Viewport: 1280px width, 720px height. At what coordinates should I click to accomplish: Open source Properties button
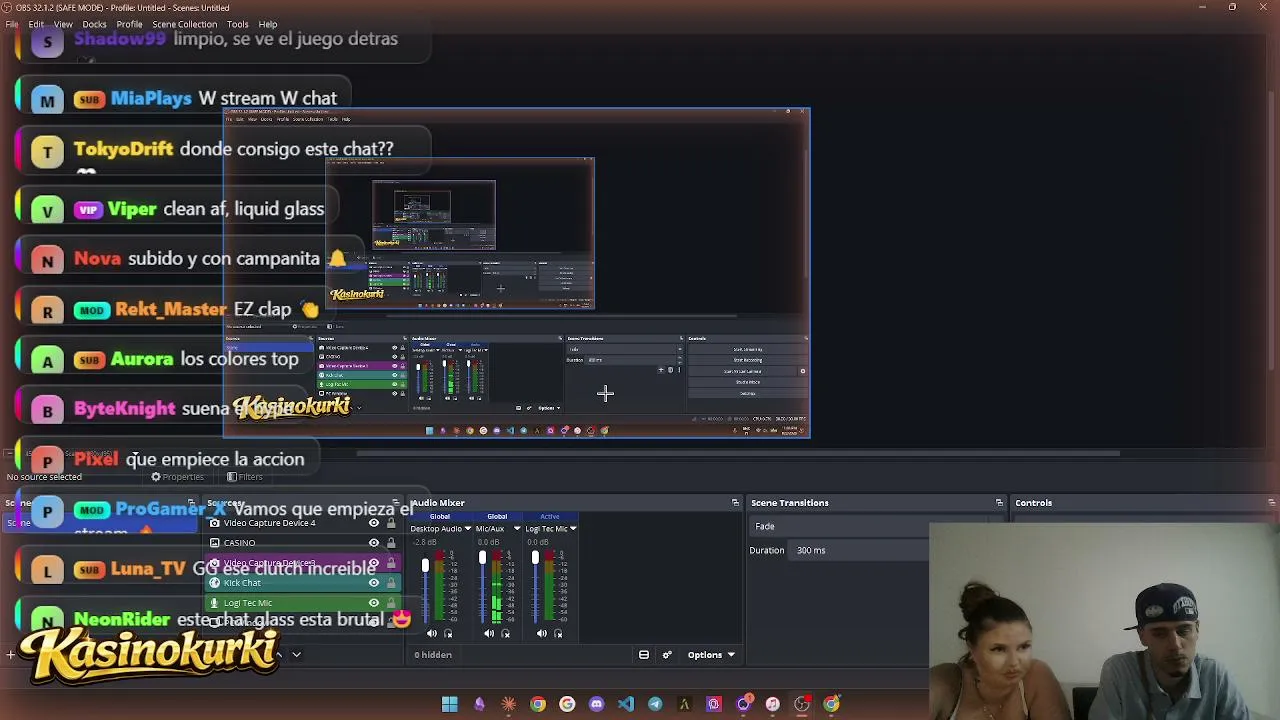[177, 477]
